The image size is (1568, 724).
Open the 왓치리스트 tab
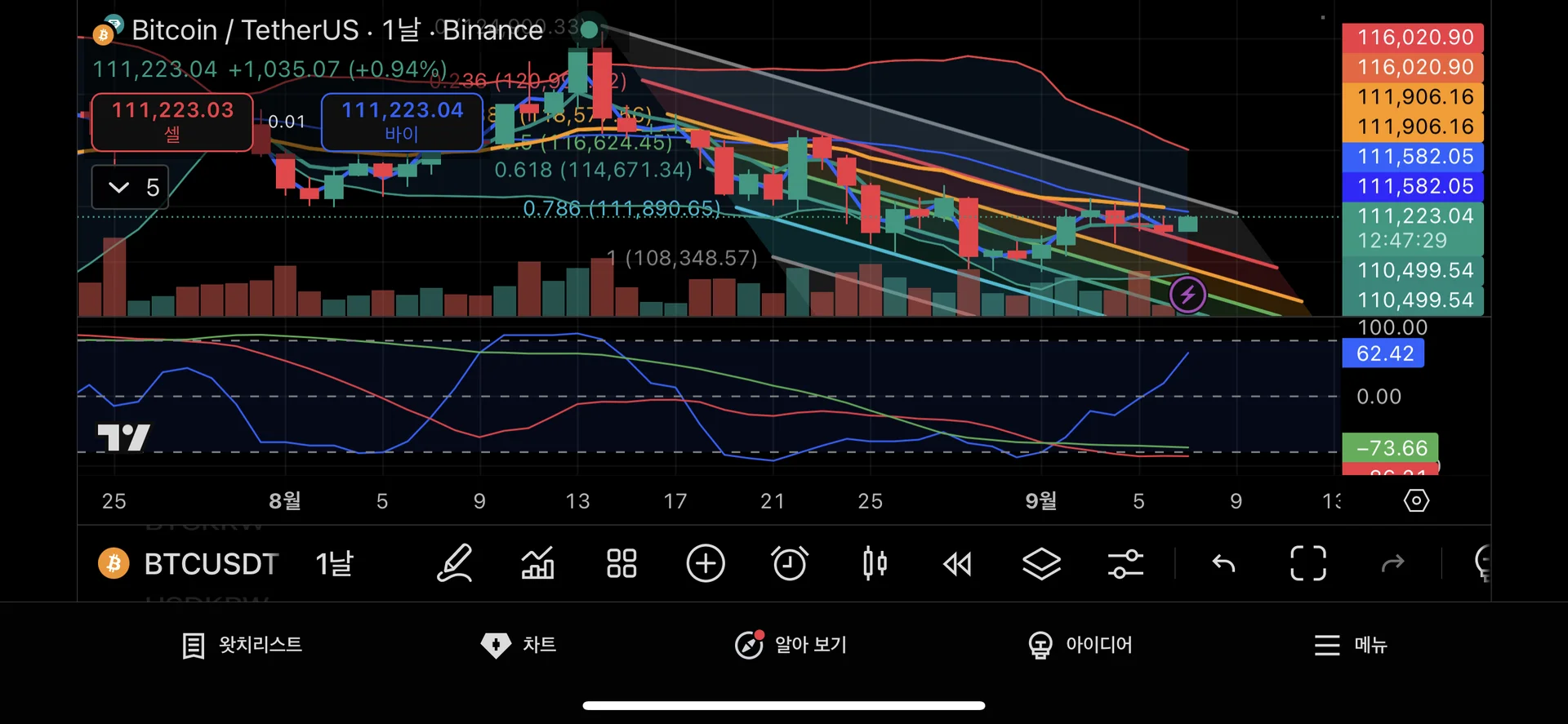[242, 645]
